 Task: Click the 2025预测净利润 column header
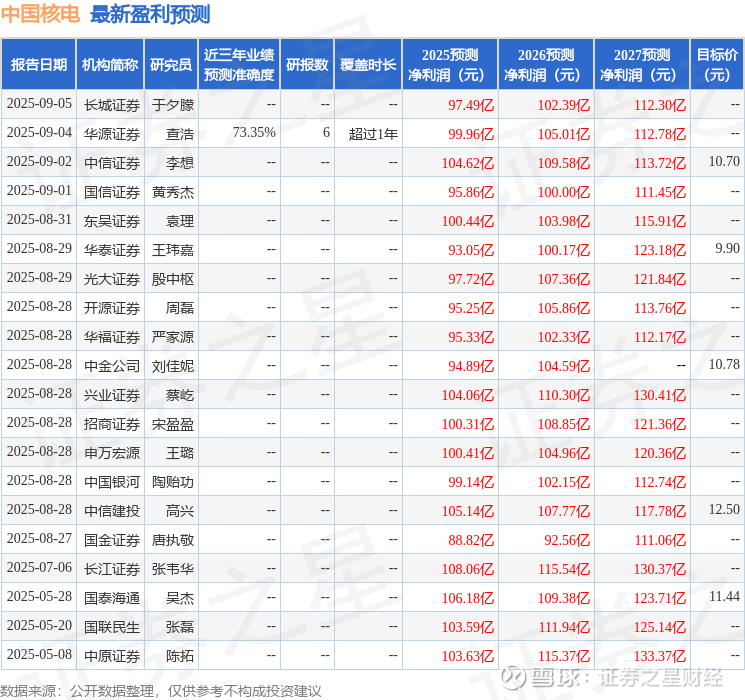click(x=450, y=65)
